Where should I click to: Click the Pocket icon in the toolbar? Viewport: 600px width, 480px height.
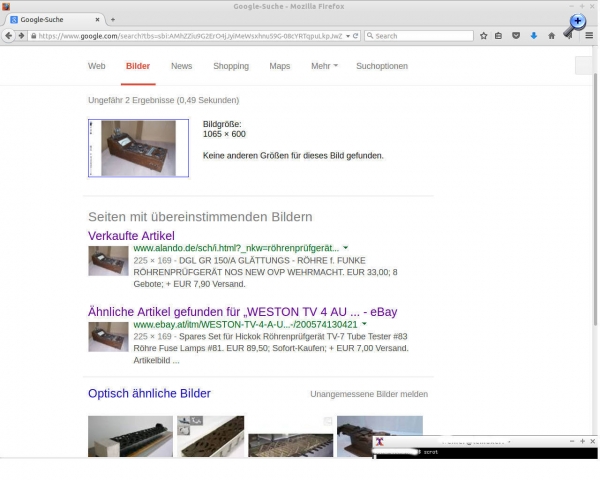[x=516, y=36]
